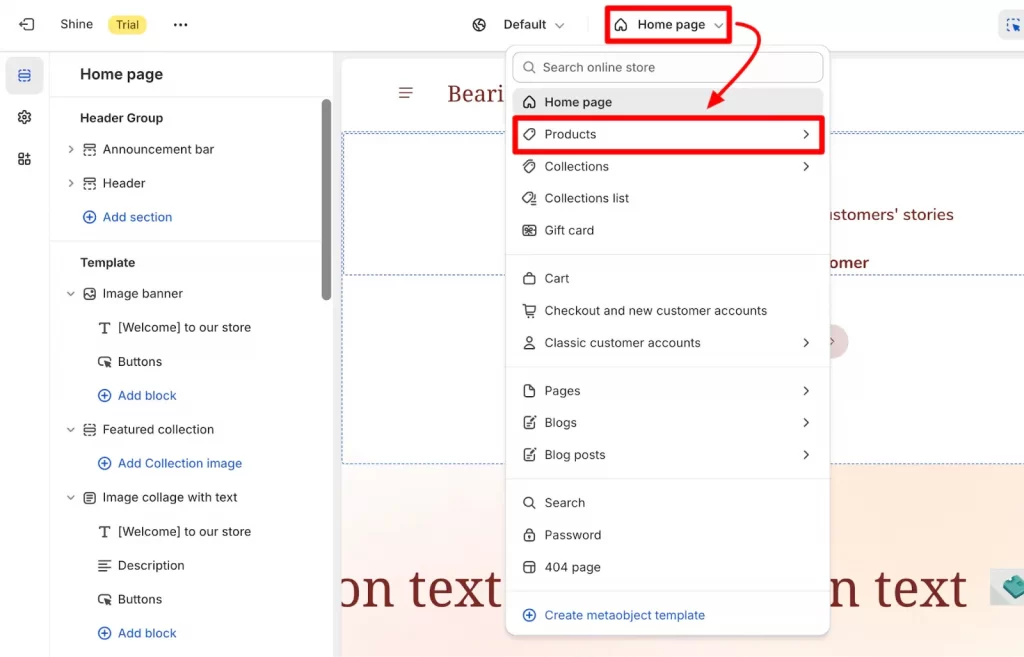Select Gift card page

coord(569,230)
